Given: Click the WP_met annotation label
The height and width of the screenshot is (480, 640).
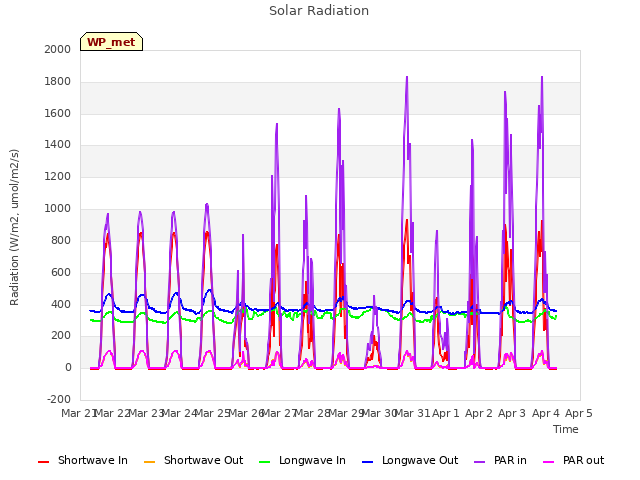Looking at the screenshot, I should click(x=111, y=42).
